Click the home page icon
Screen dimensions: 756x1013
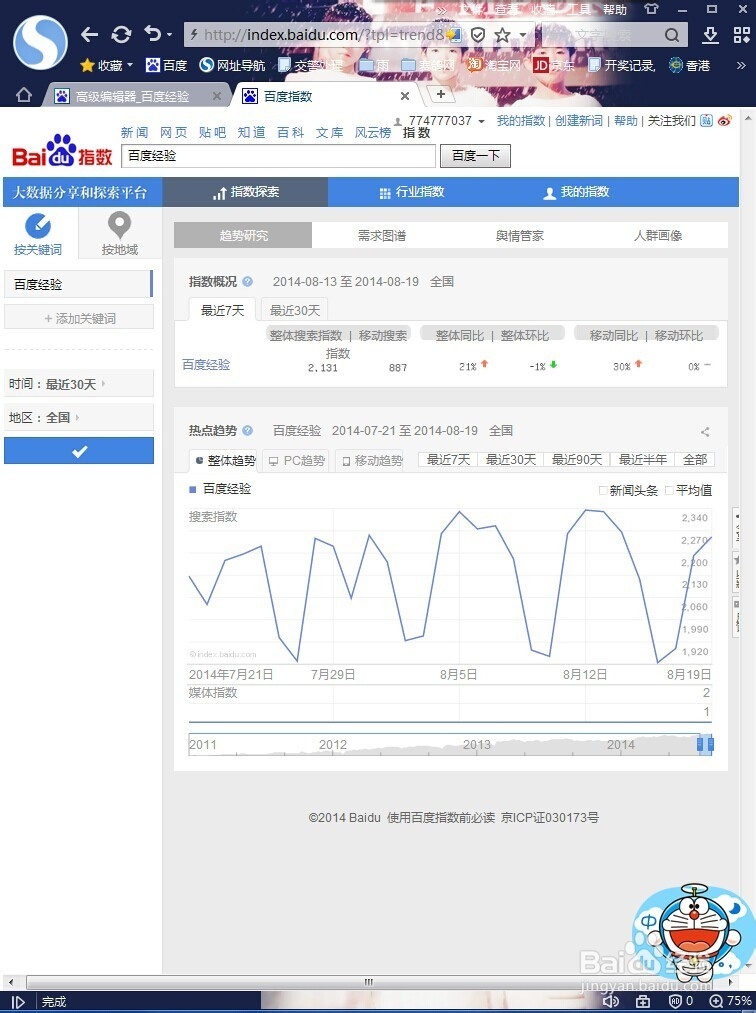point(24,95)
